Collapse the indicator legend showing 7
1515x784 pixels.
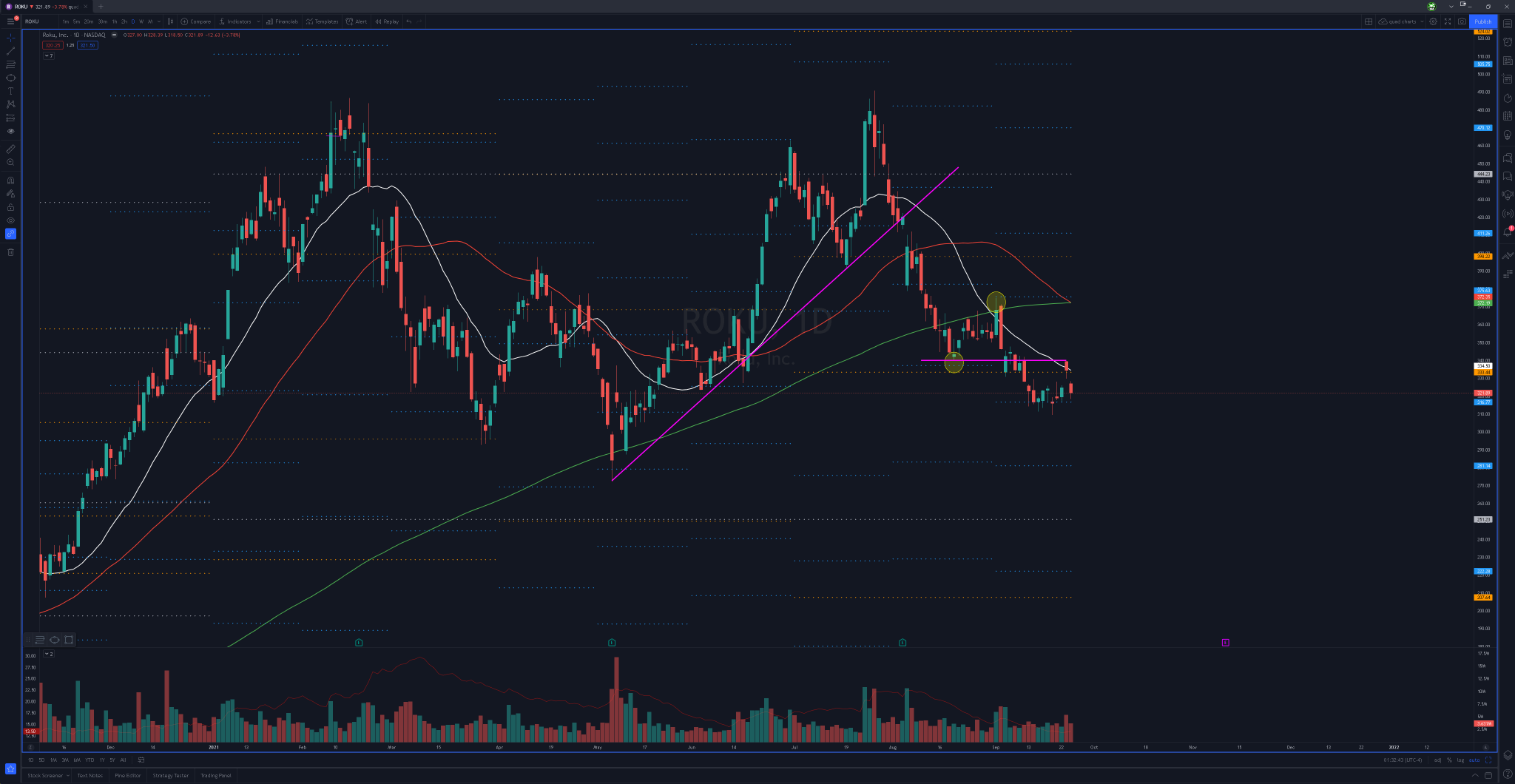tap(48, 55)
